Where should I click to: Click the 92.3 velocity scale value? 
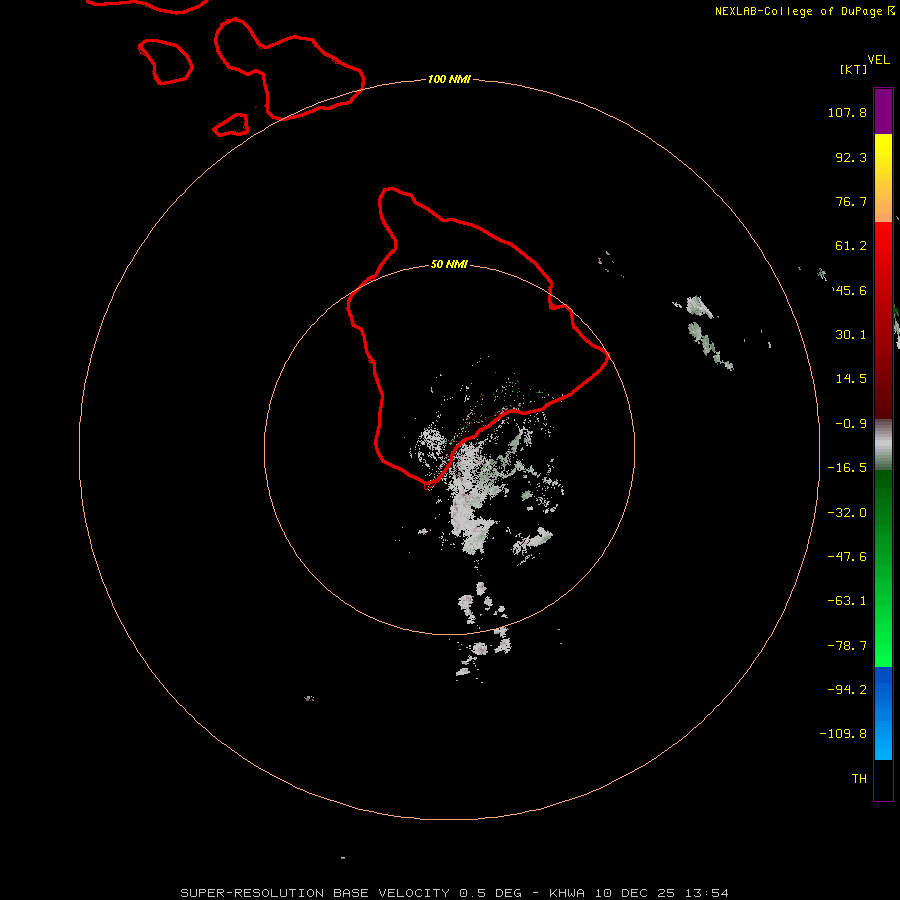point(851,157)
